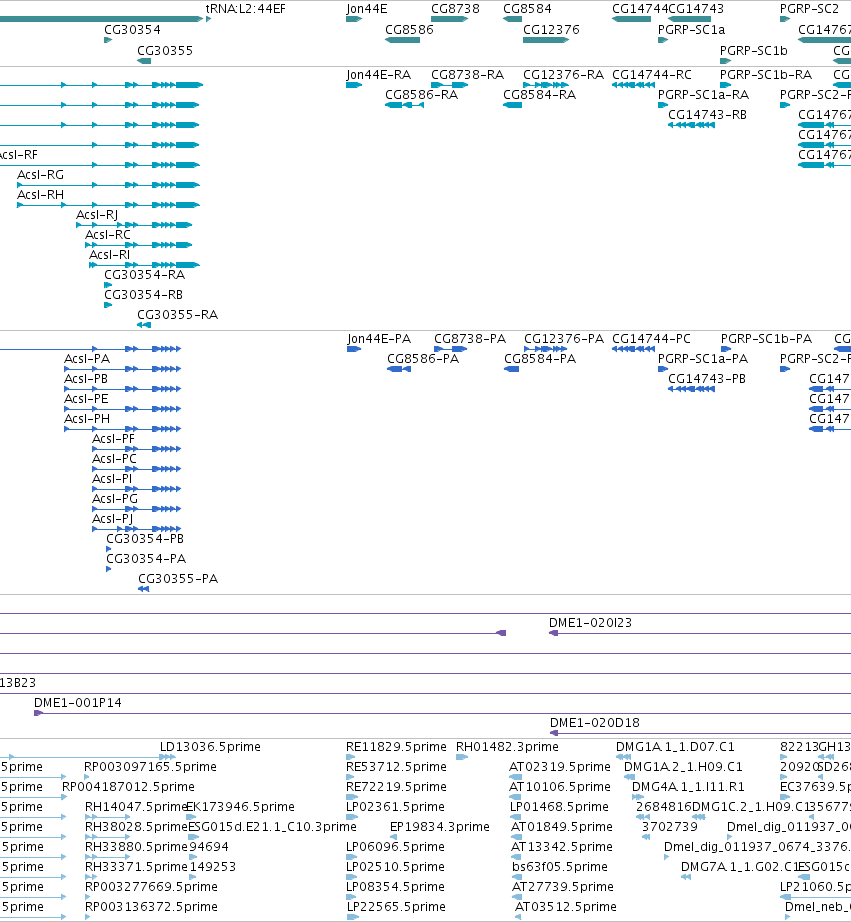Click the RH01482.3prime EST label
This screenshot has height=922, width=851.
(x=507, y=747)
